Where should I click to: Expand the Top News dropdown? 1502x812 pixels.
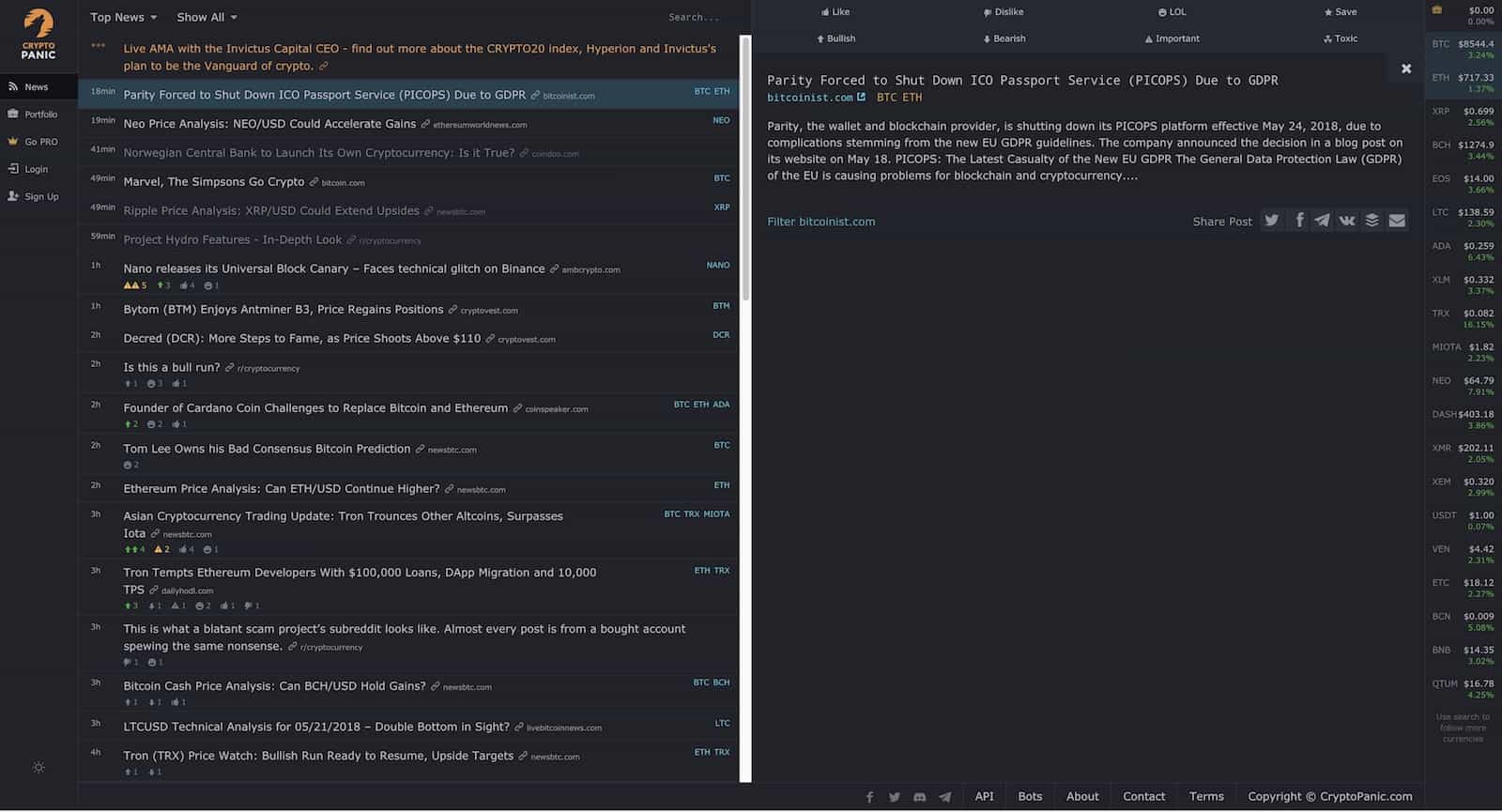[123, 17]
